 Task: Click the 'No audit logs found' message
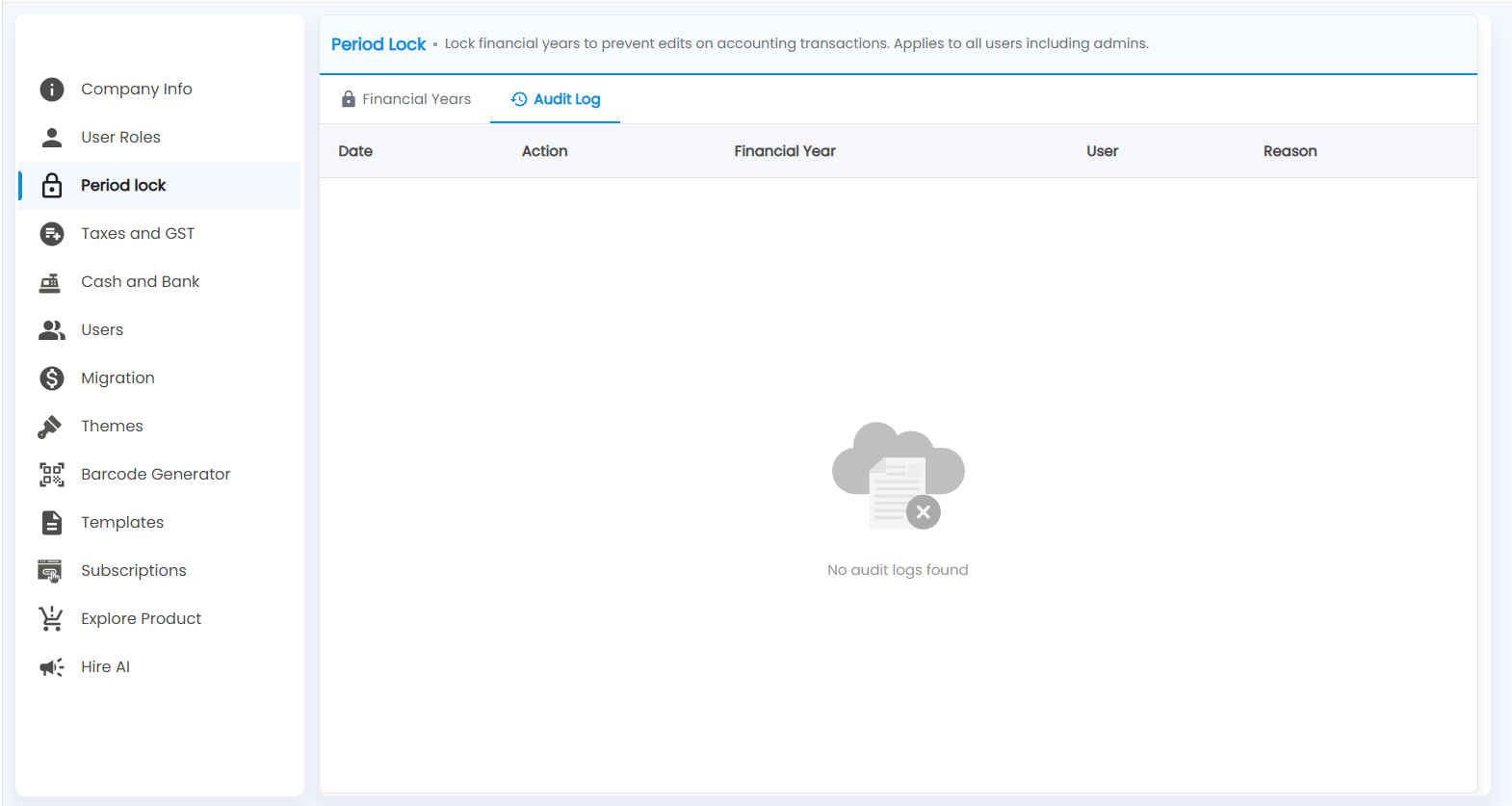pos(898,570)
